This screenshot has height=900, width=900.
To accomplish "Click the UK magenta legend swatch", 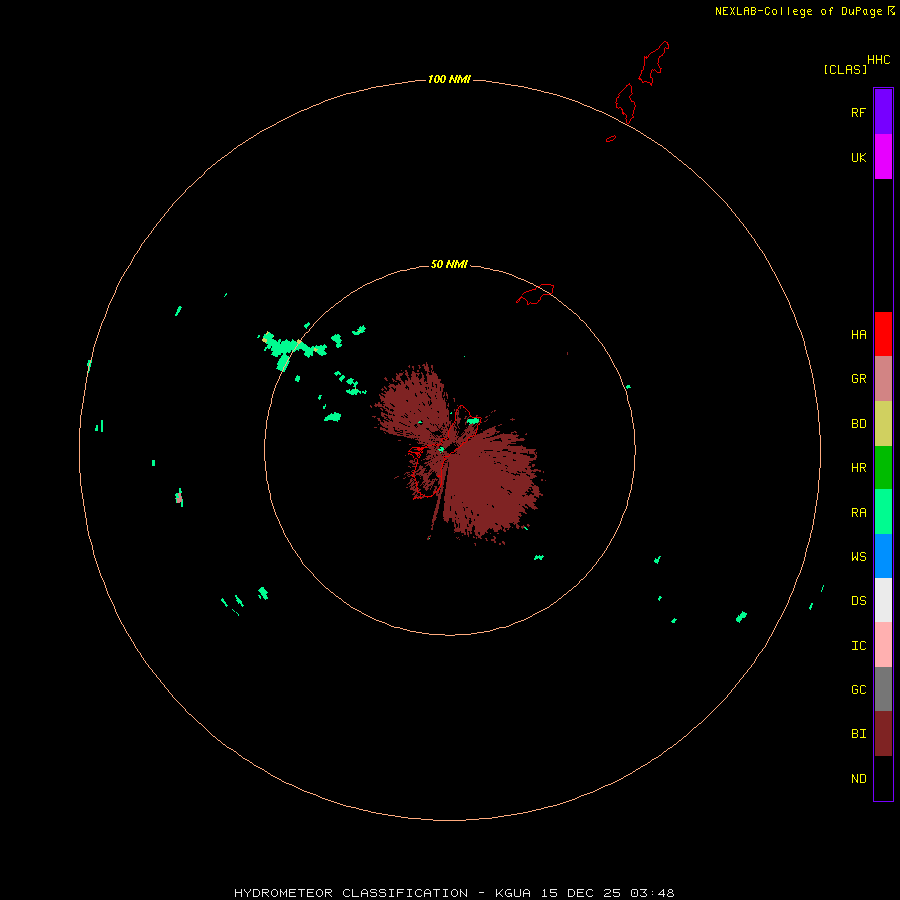I will (x=883, y=157).
